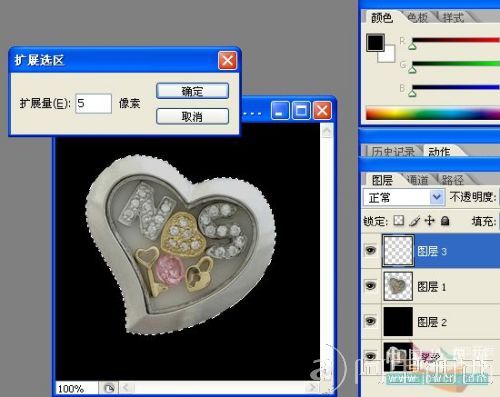
Task: Switch to the 路径 tab
Action: (x=453, y=180)
